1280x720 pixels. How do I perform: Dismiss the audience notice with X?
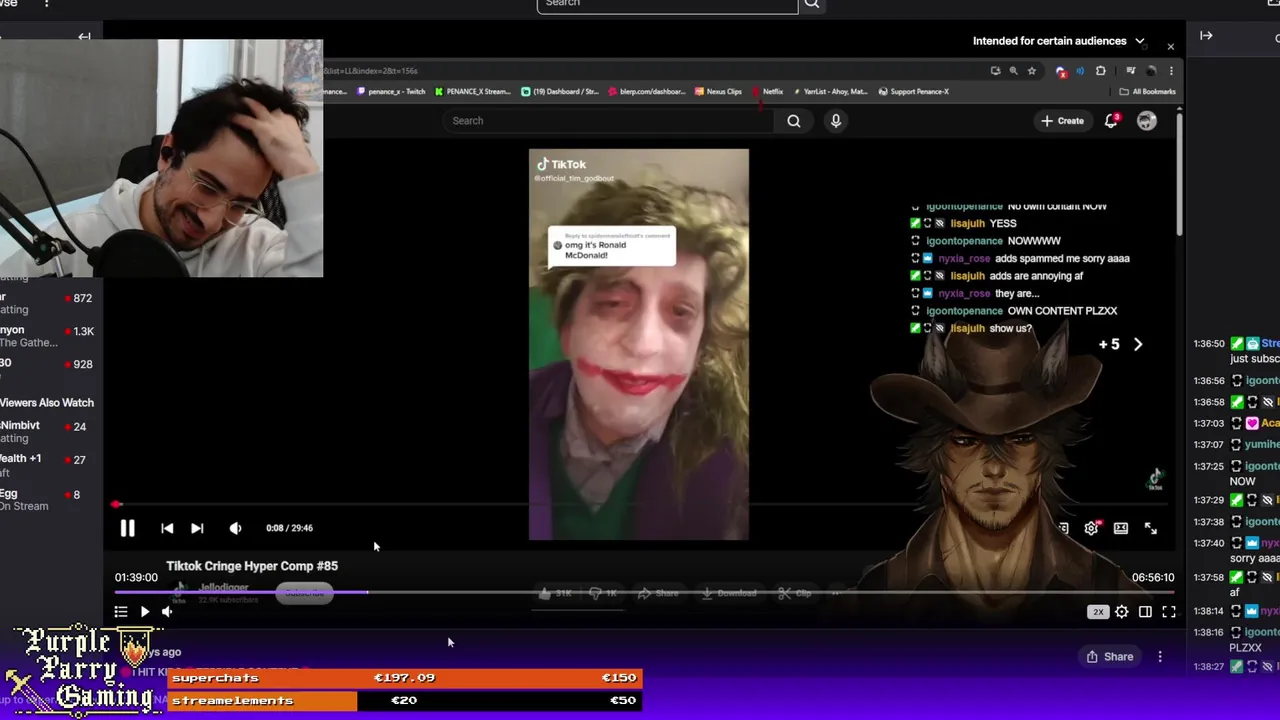[x=1170, y=46]
